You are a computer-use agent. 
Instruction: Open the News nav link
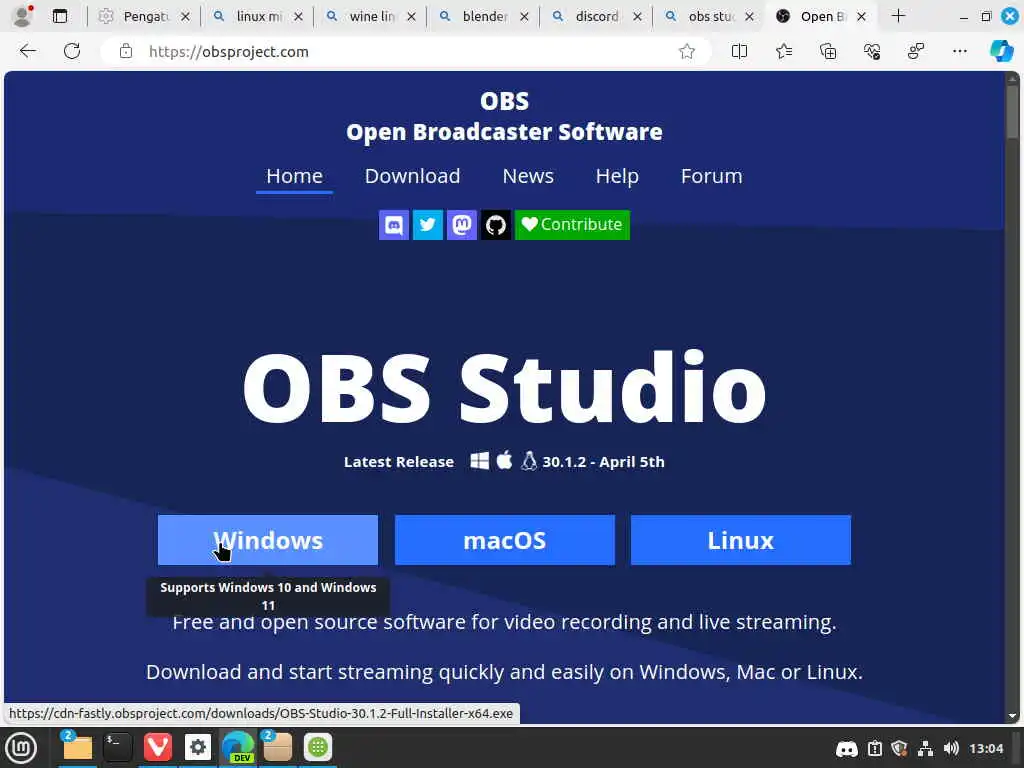(x=528, y=176)
